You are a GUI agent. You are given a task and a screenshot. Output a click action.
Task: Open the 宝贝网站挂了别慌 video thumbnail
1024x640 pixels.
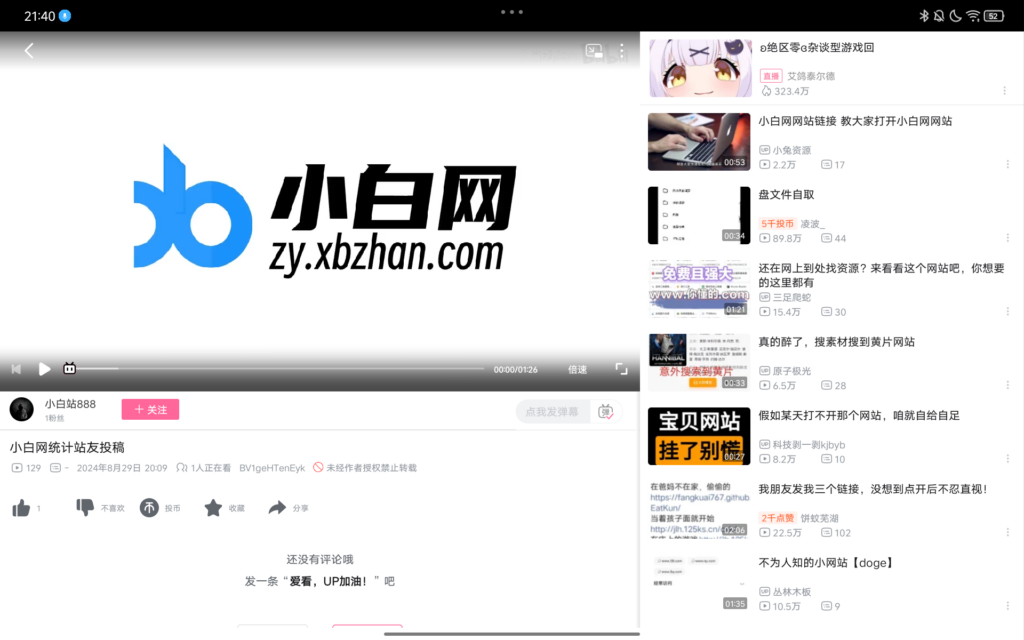[x=699, y=436]
